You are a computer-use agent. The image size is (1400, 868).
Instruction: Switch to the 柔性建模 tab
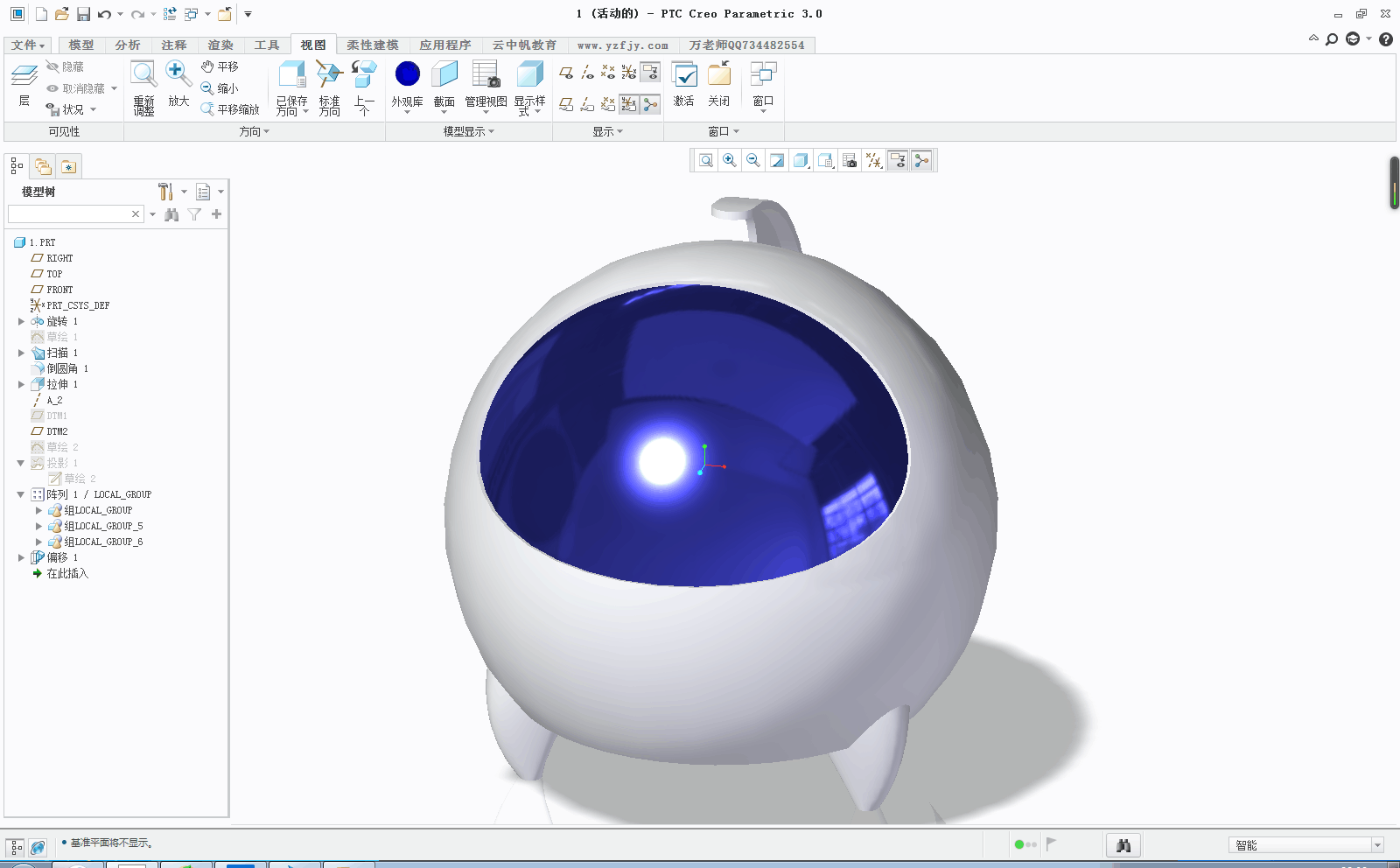[371, 45]
